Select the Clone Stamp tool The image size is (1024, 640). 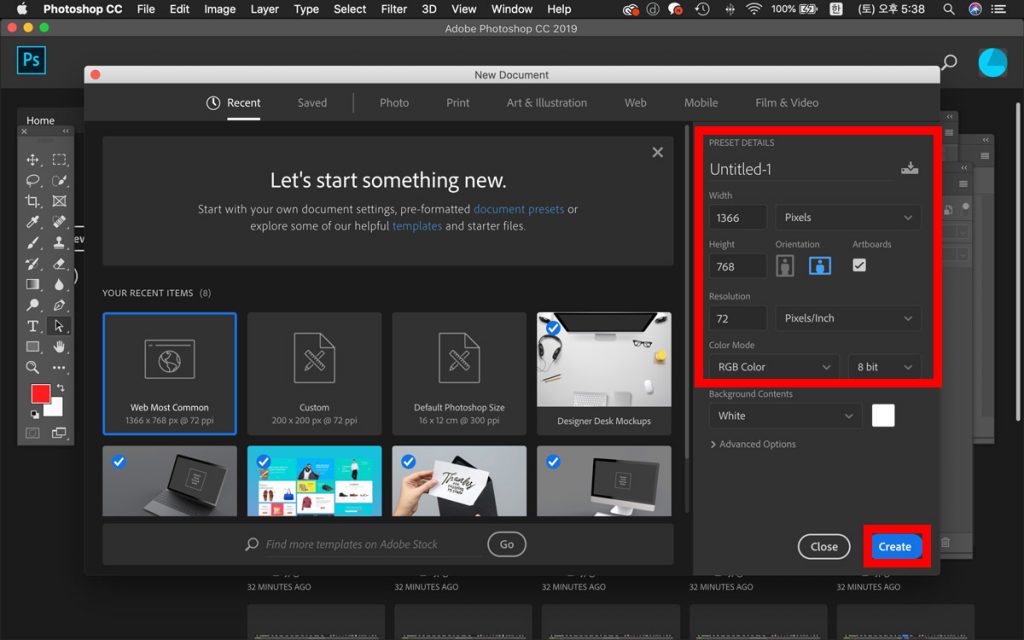pyautogui.click(x=59, y=243)
